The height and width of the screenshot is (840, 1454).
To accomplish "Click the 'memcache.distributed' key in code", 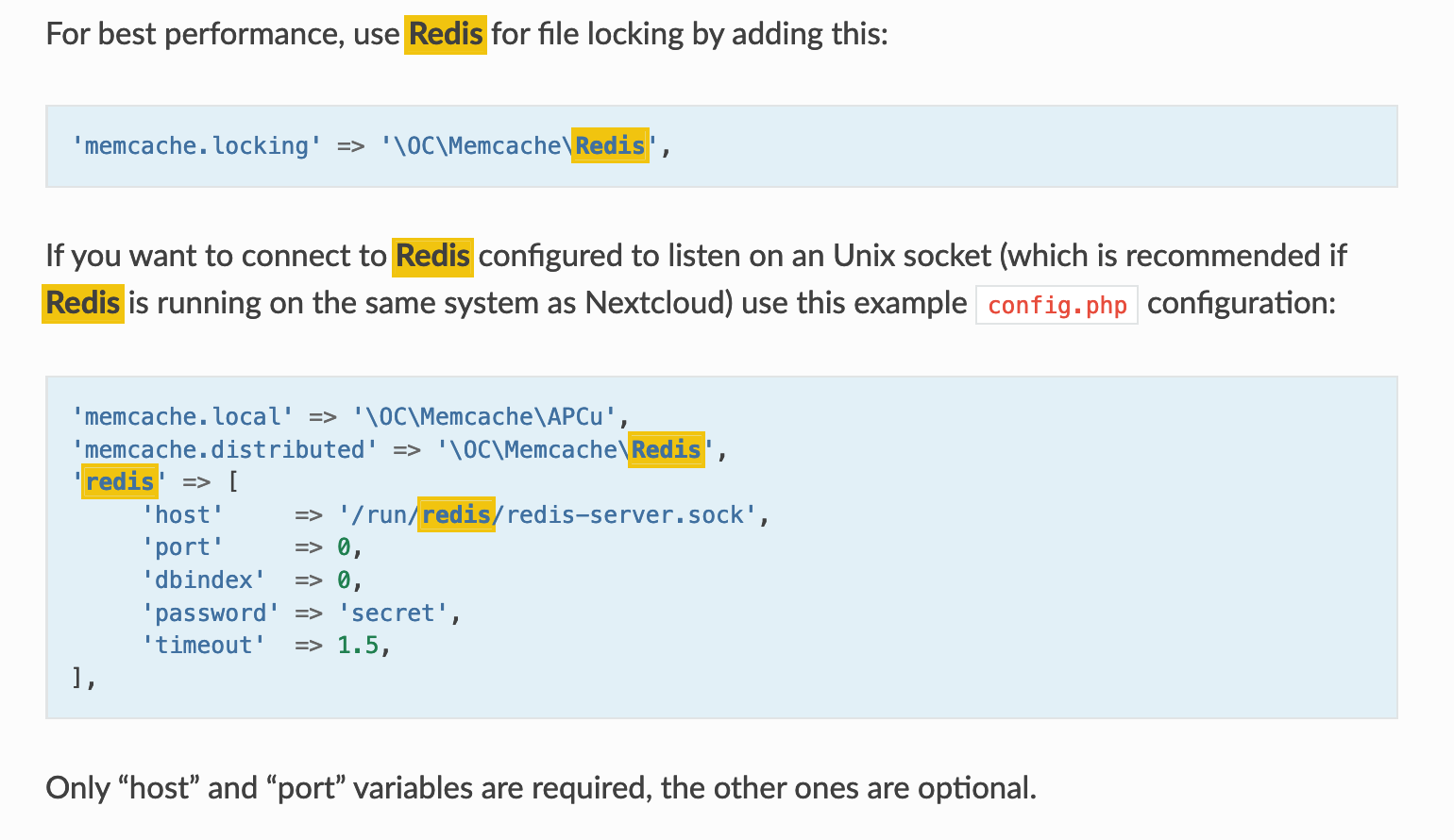I will pyautogui.click(x=225, y=450).
